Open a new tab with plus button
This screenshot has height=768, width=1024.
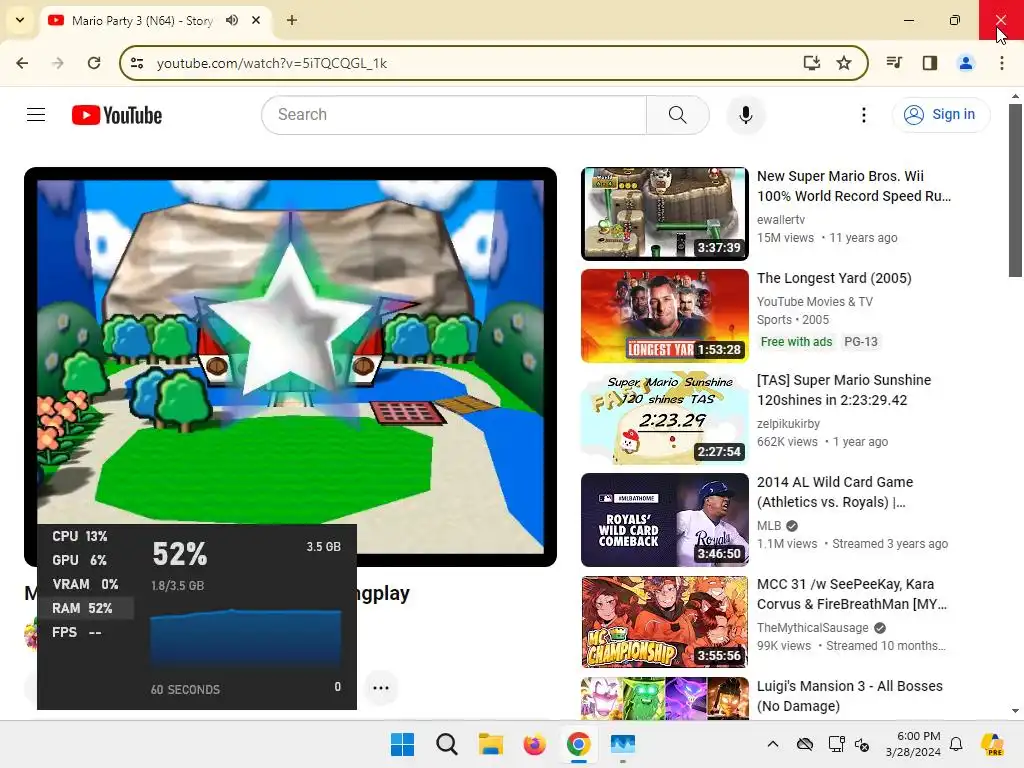[292, 20]
